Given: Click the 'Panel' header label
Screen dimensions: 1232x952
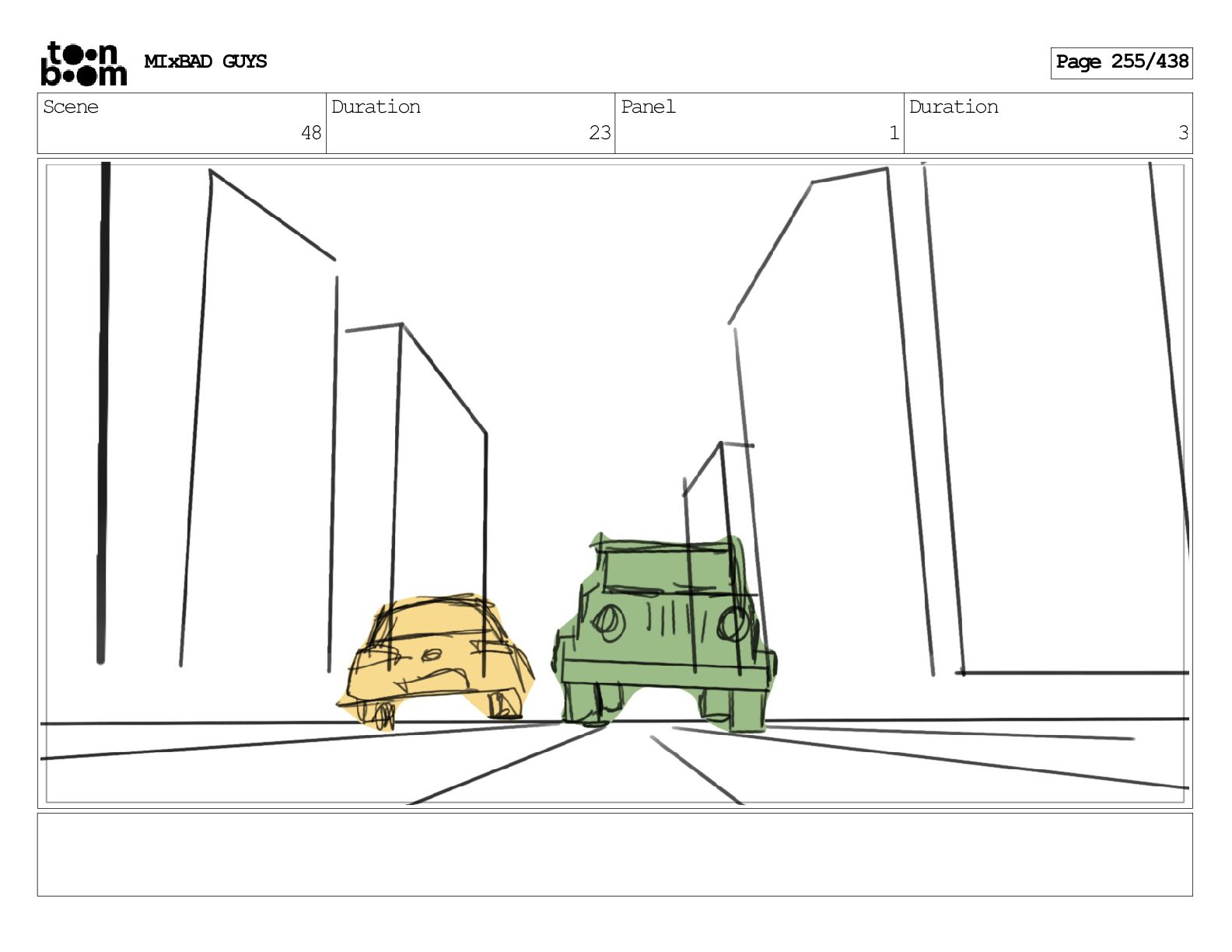Looking at the screenshot, I should [x=648, y=107].
